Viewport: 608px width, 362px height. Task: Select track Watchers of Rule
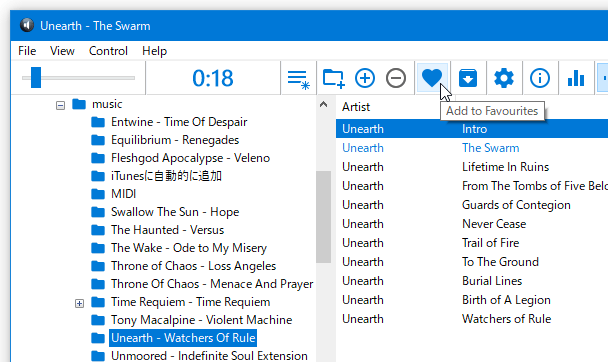[472, 319]
